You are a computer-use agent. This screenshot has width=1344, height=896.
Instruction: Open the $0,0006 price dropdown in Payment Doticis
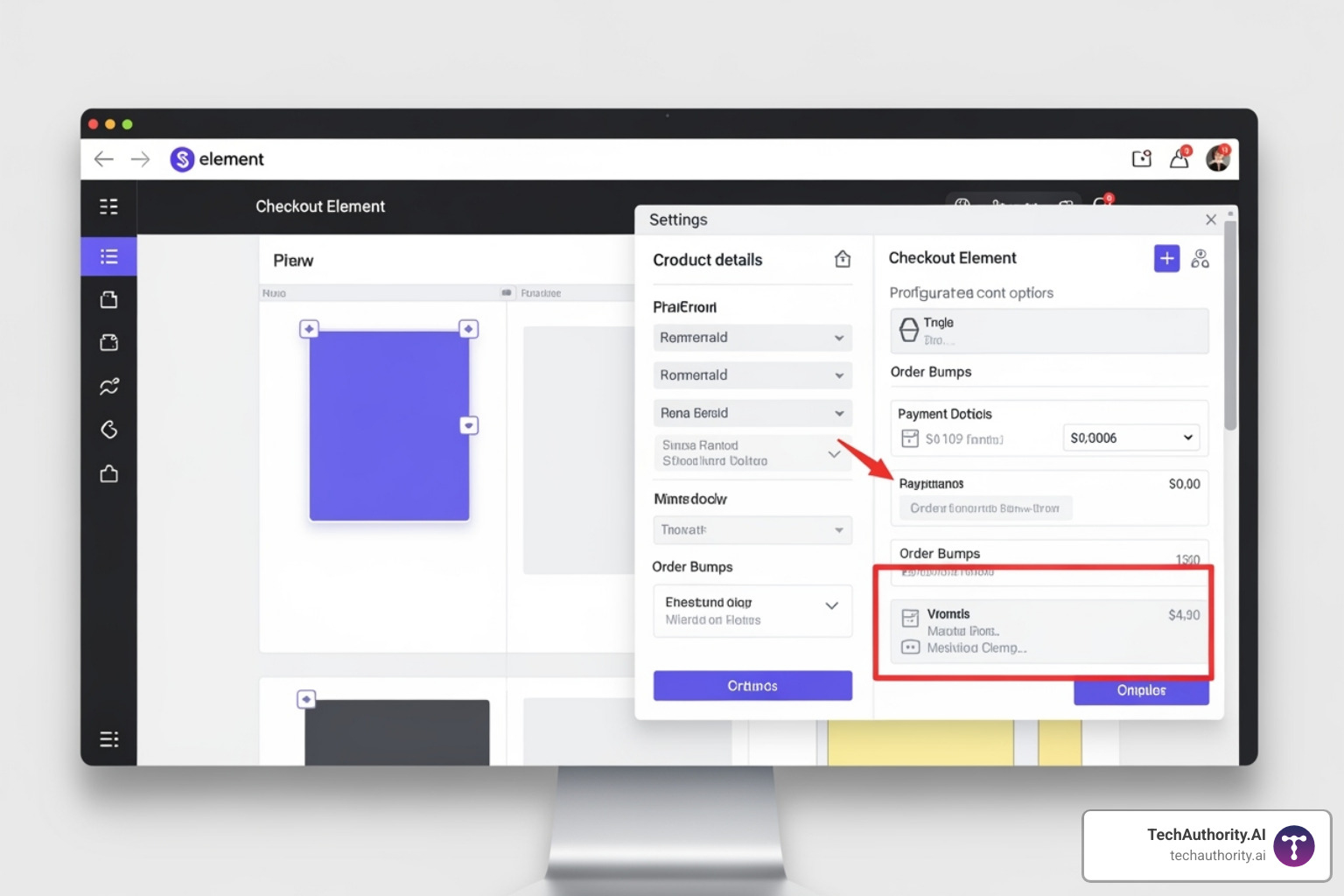click(1130, 437)
